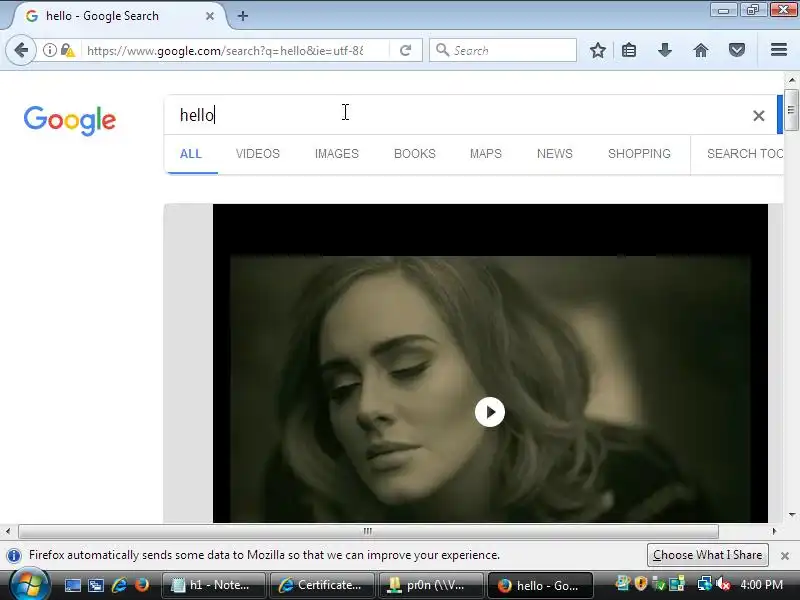Switch to the BOOKS search tab
The height and width of the screenshot is (600, 800).
pyautogui.click(x=415, y=154)
